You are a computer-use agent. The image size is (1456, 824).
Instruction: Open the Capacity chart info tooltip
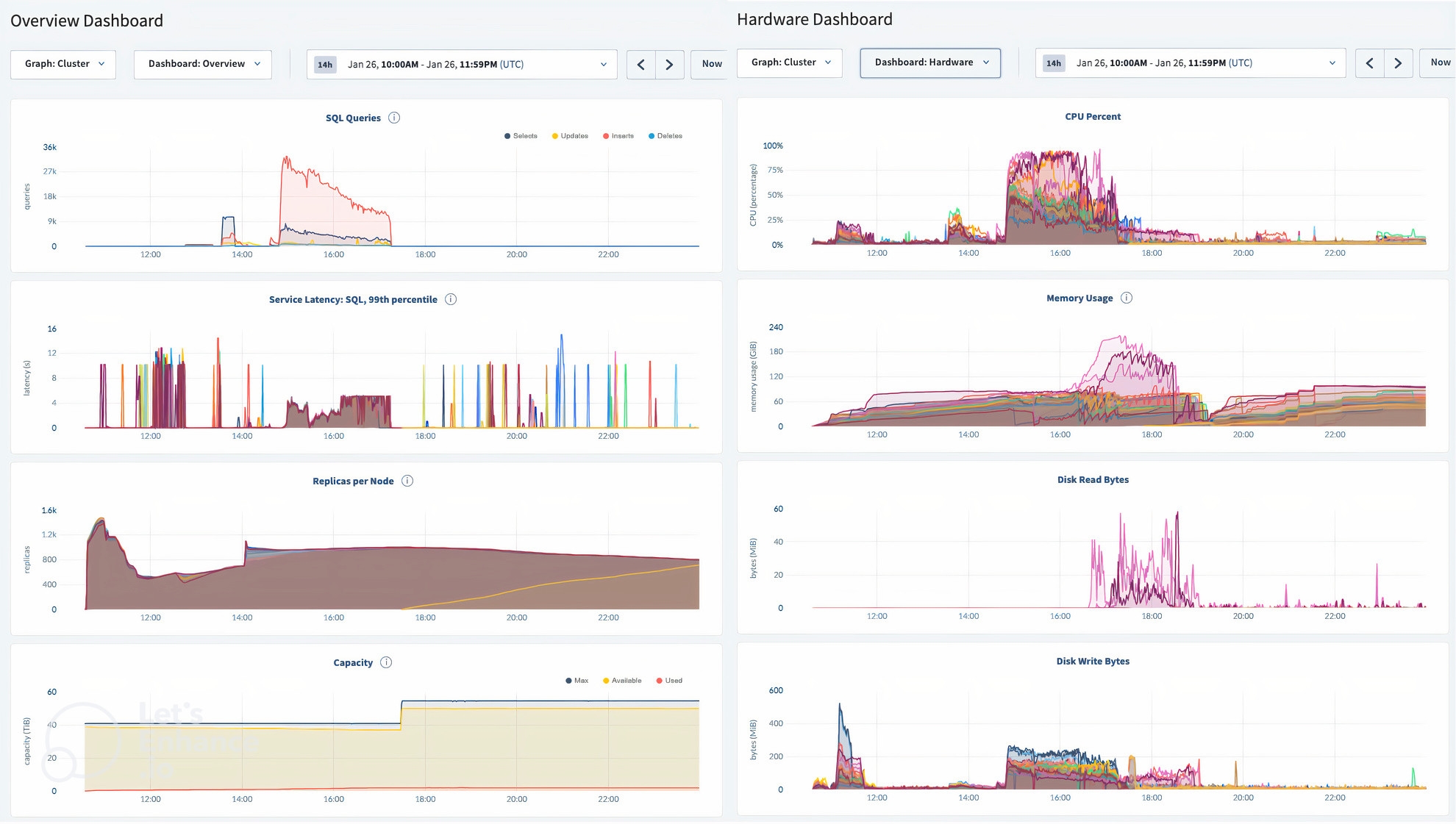point(386,662)
